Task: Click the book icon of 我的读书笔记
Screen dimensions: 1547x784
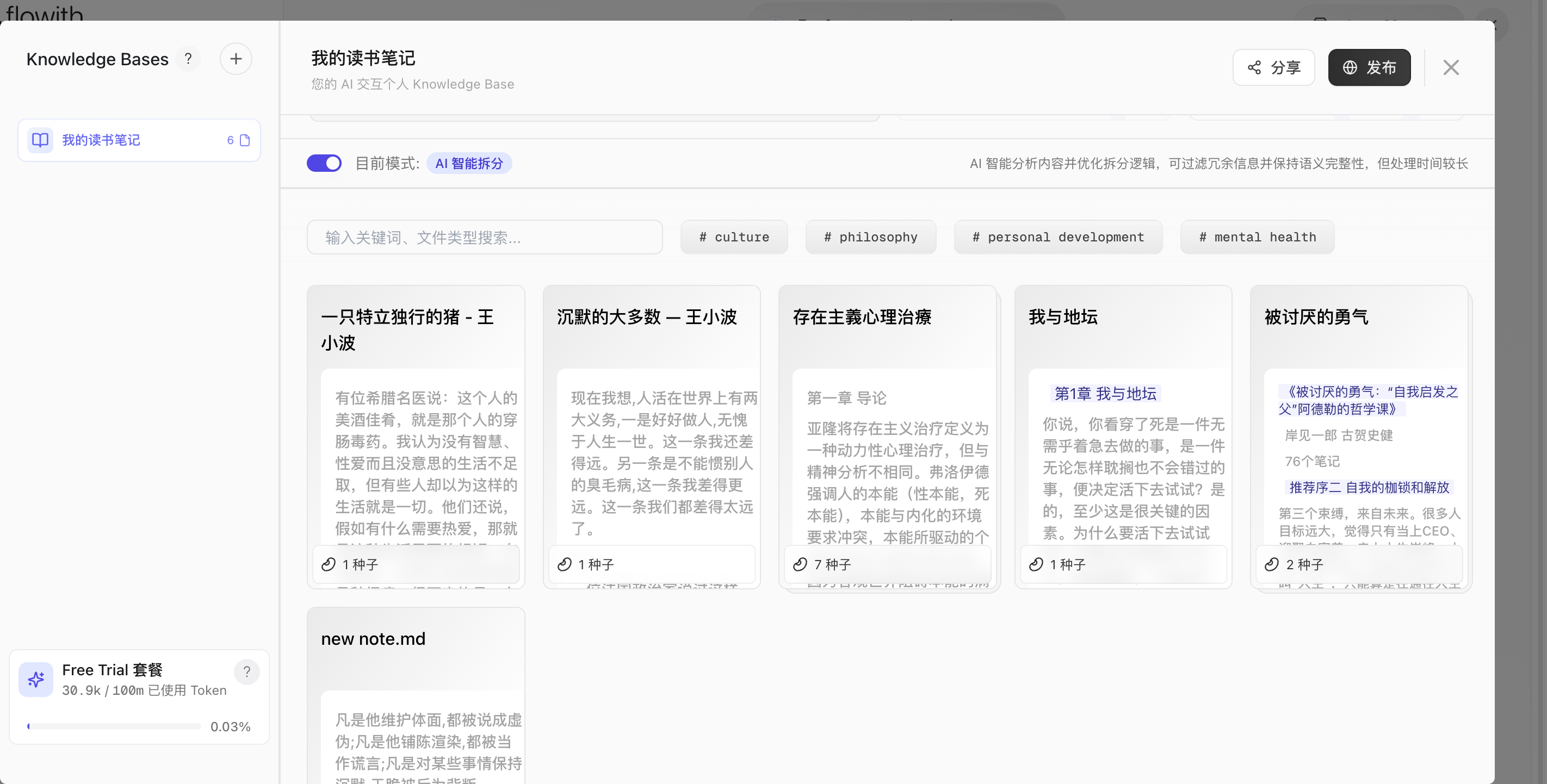Action: point(40,140)
